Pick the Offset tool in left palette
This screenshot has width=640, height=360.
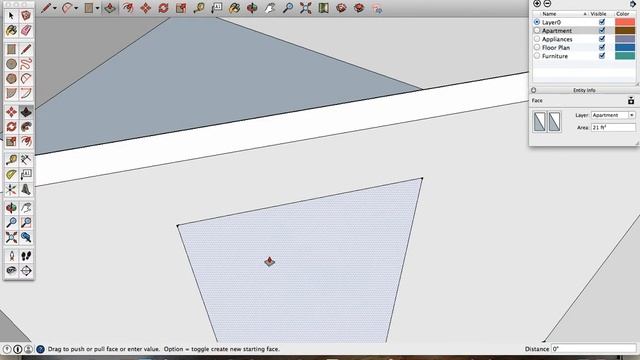(x=26, y=141)
